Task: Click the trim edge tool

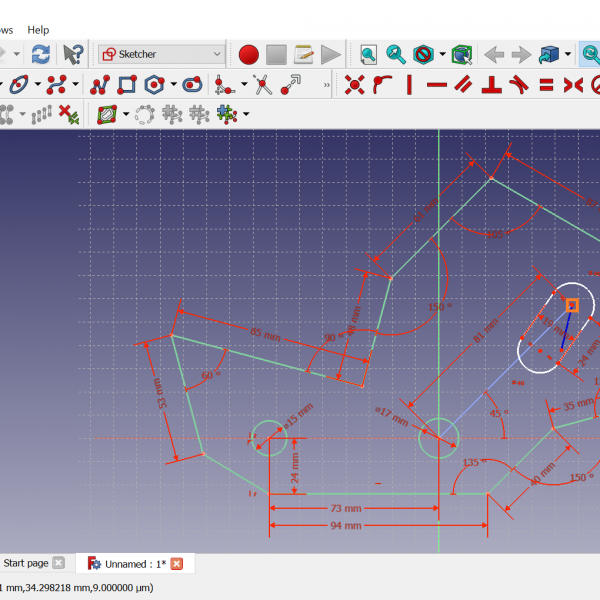Action: click(x=263, y=85)
